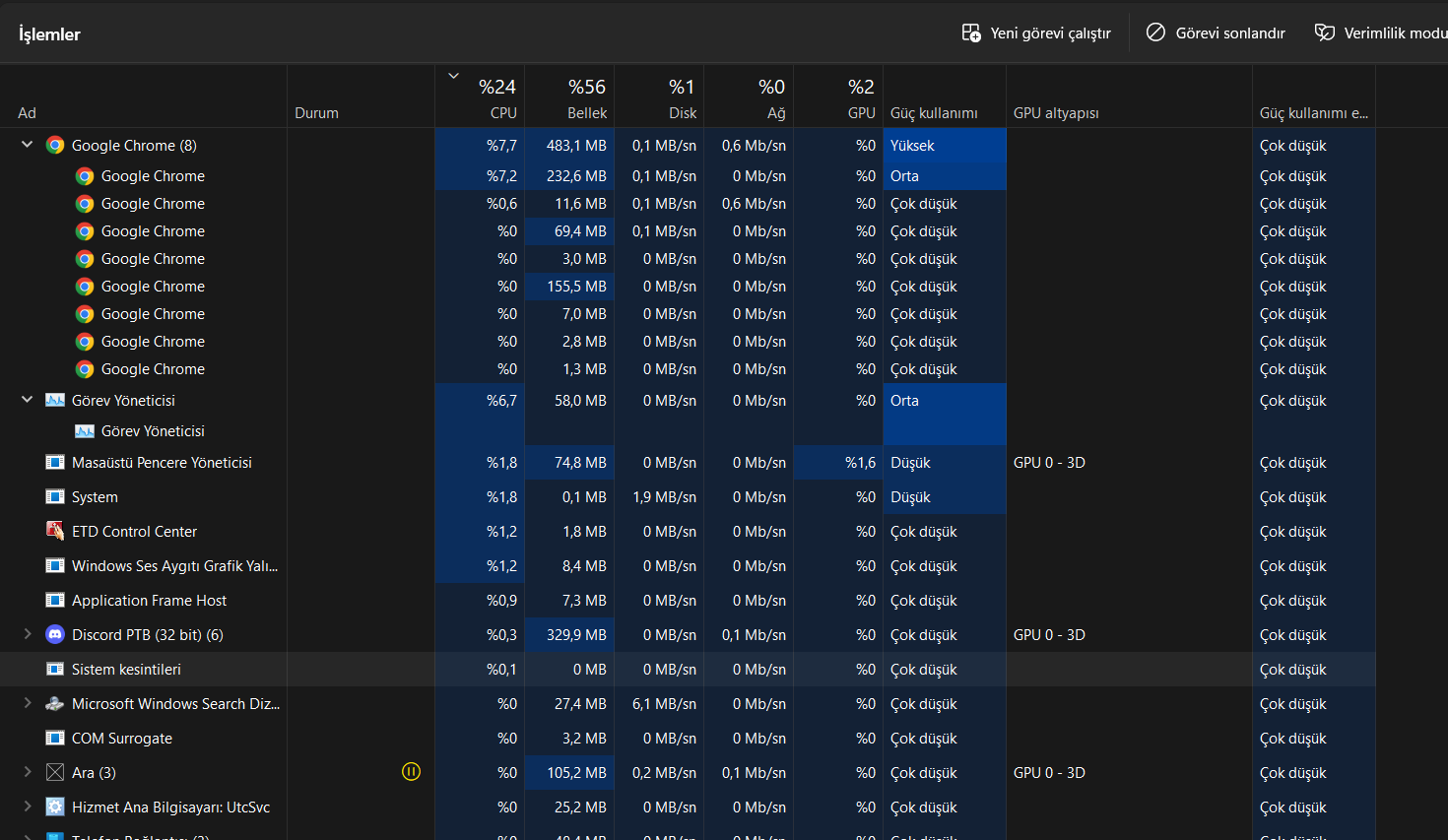1448x840 pixels.
Task: Sort by the CPU column header
Action: (x=480, y=97)
